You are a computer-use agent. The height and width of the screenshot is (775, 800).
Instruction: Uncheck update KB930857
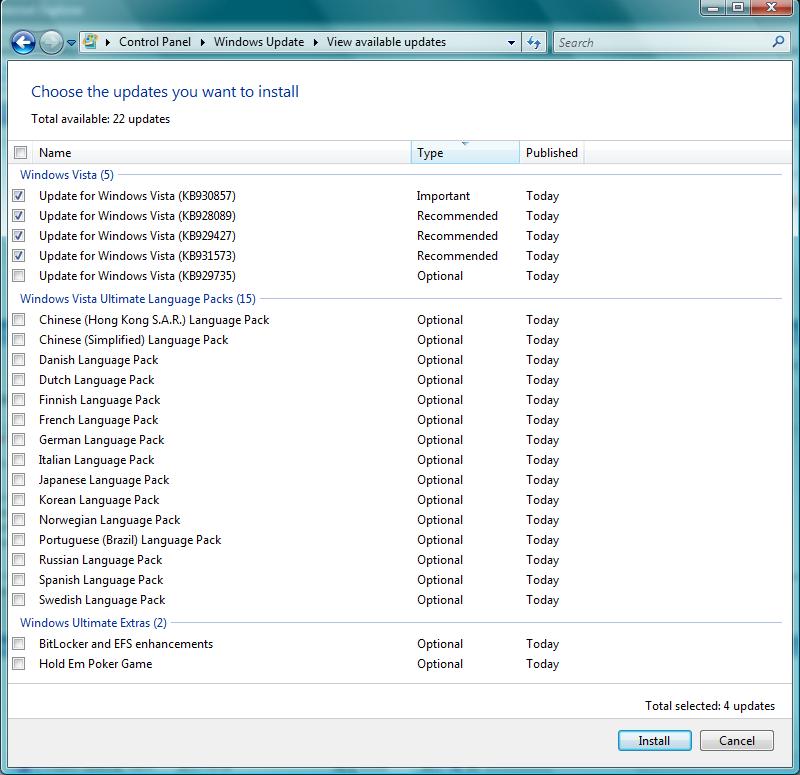pos(19,195)
